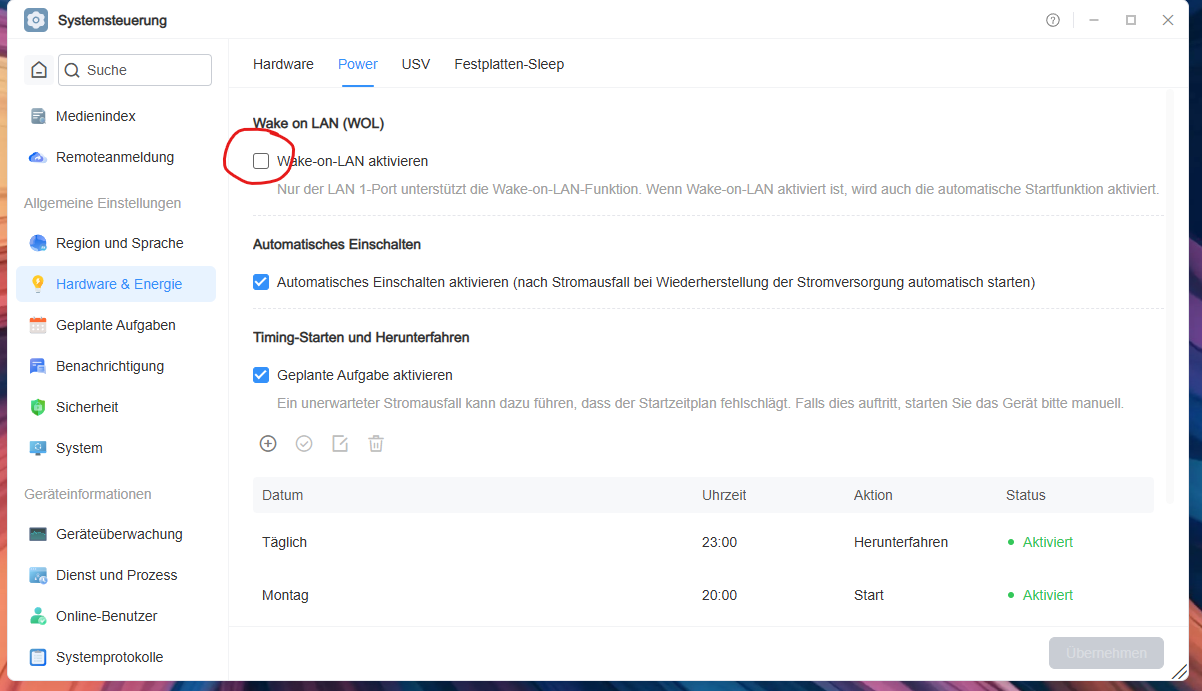The height and width of the screenshot is (691, 1202).
Task: Click the System monitor icon
Action: [38, 448]
